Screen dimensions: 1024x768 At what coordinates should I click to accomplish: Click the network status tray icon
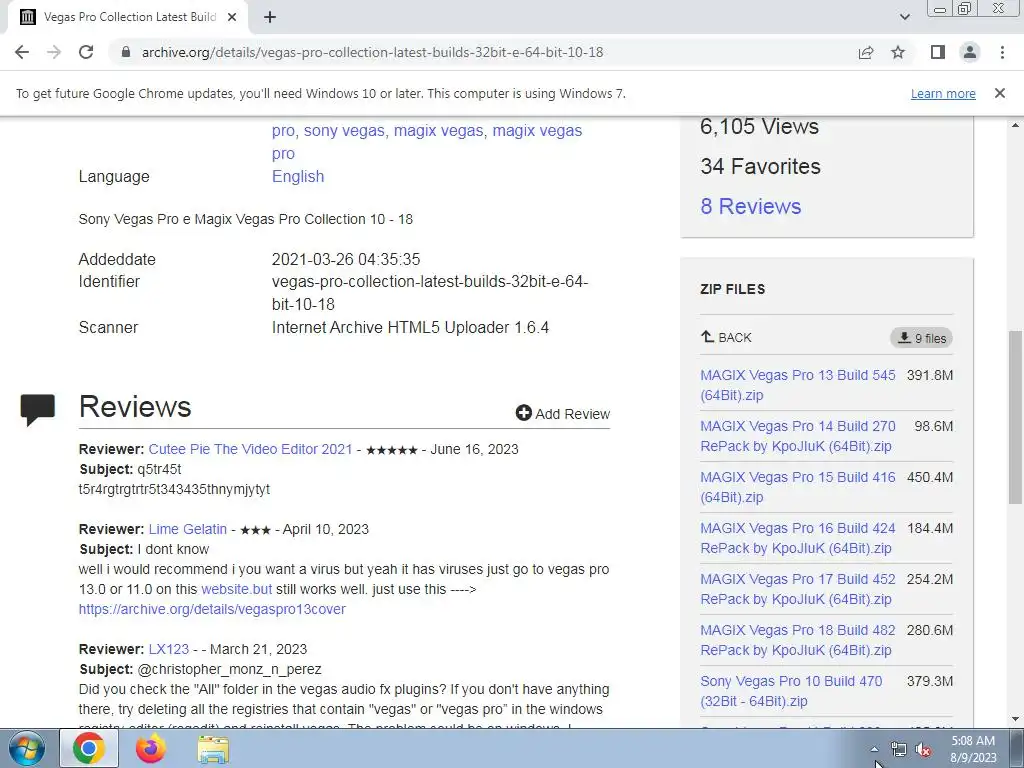click(x=899, y=750)
